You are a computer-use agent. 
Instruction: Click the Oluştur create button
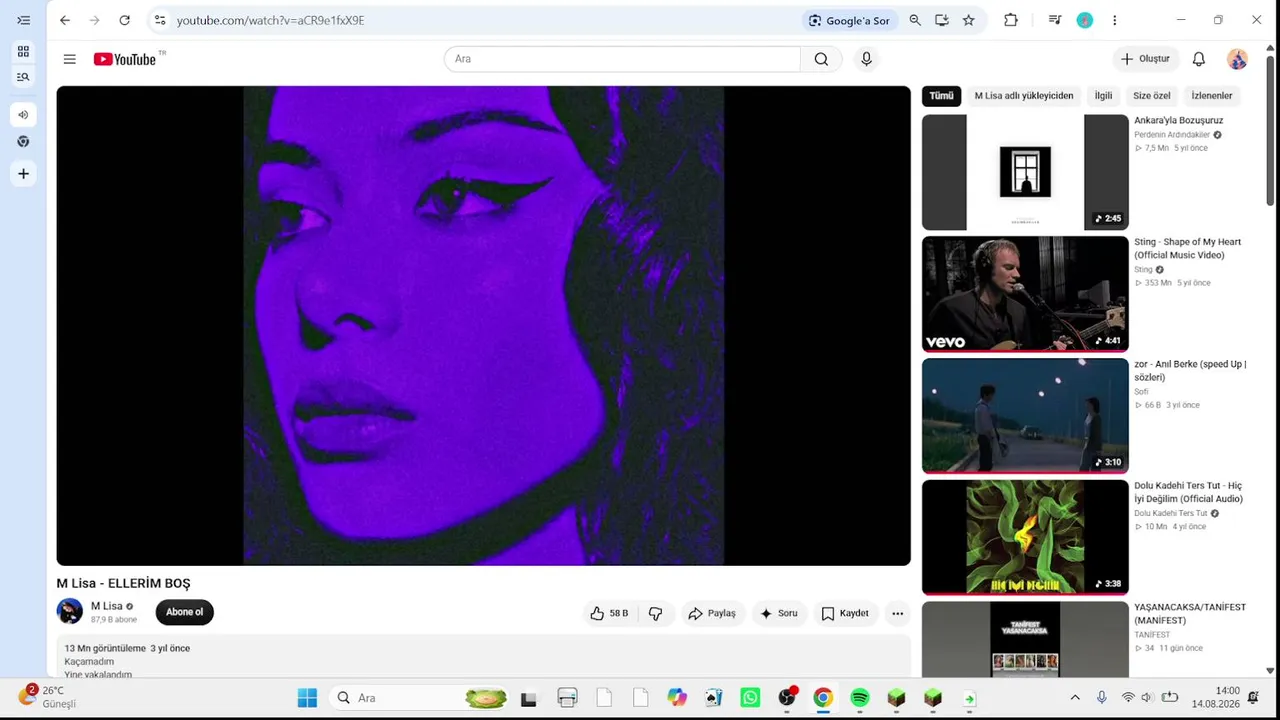point(1145,59)
